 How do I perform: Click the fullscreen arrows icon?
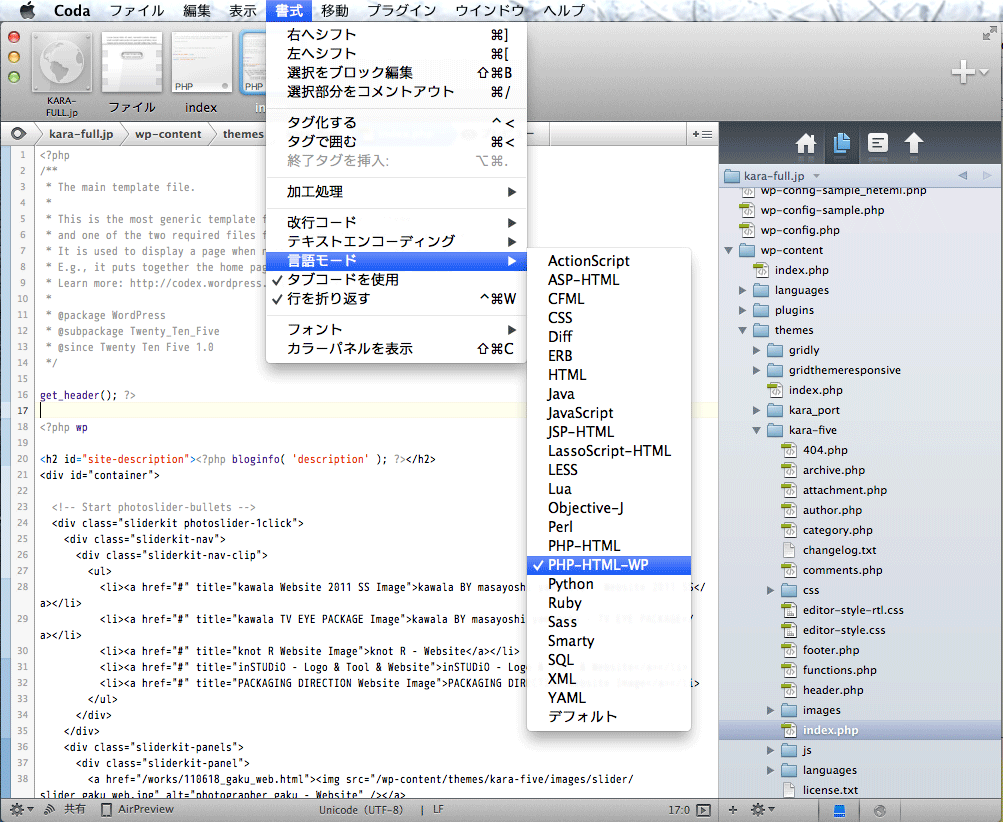[990, 33]
